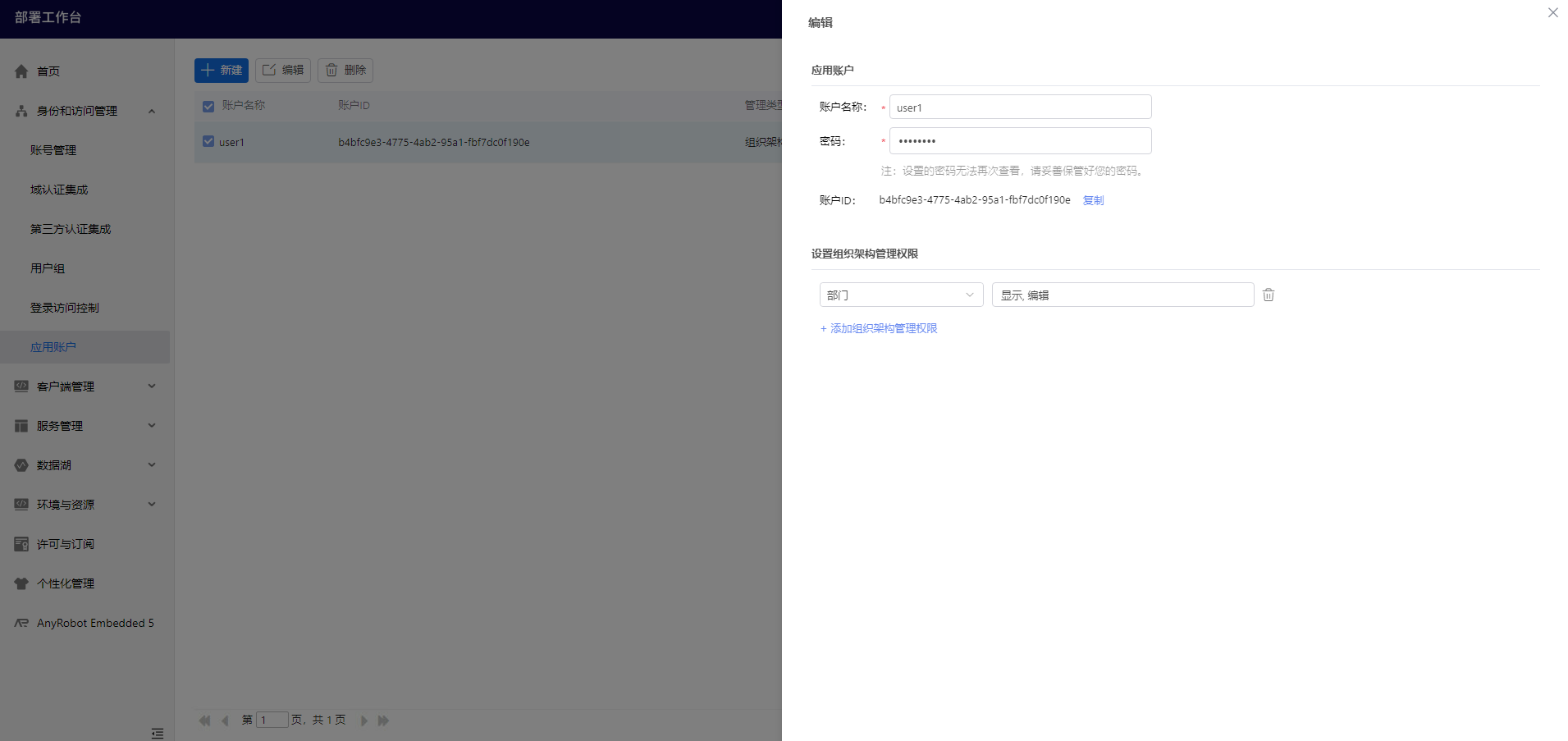Open 个性化管理 menu item
This screenshot has height=741, width=1568.
click(x=66, y=583)
